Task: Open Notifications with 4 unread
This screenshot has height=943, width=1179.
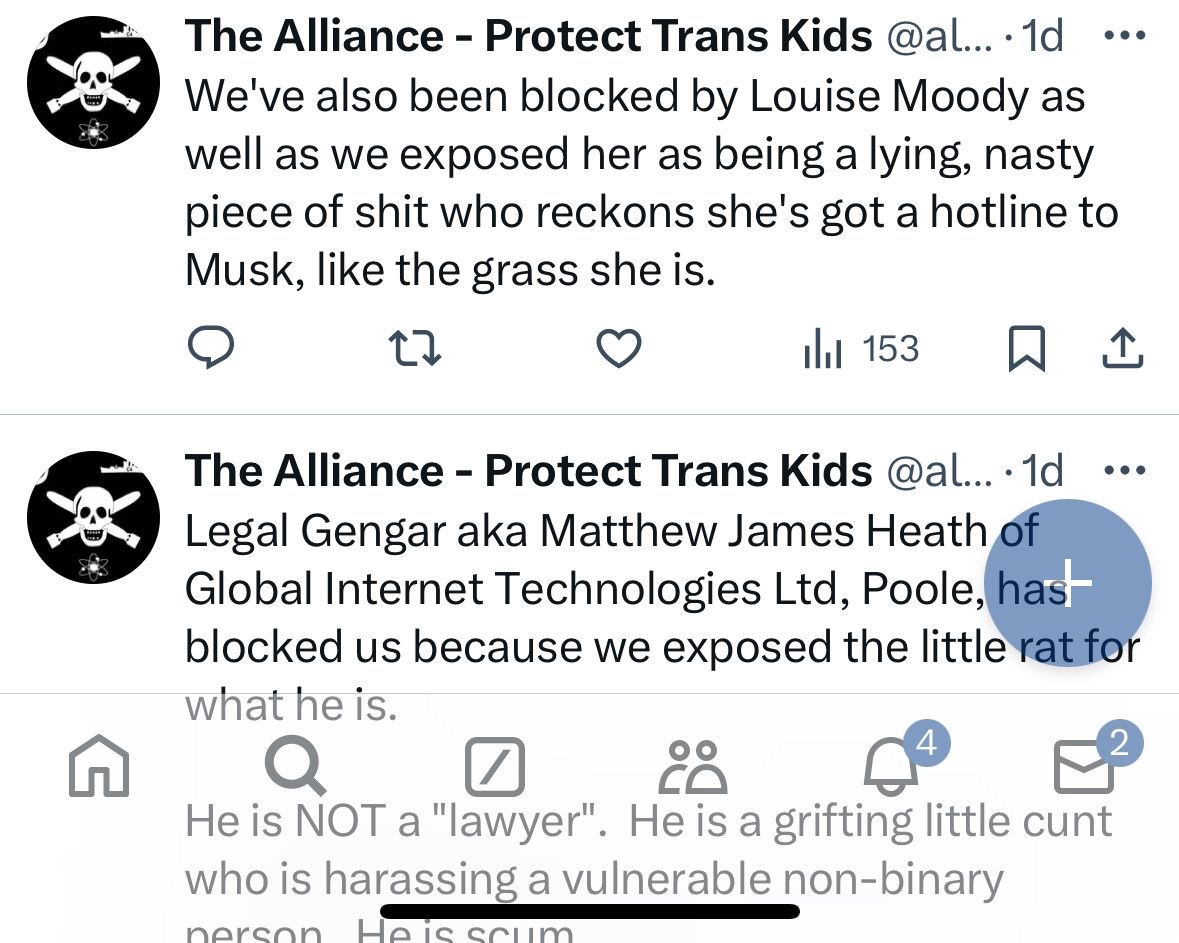Action: click(890, 767)
